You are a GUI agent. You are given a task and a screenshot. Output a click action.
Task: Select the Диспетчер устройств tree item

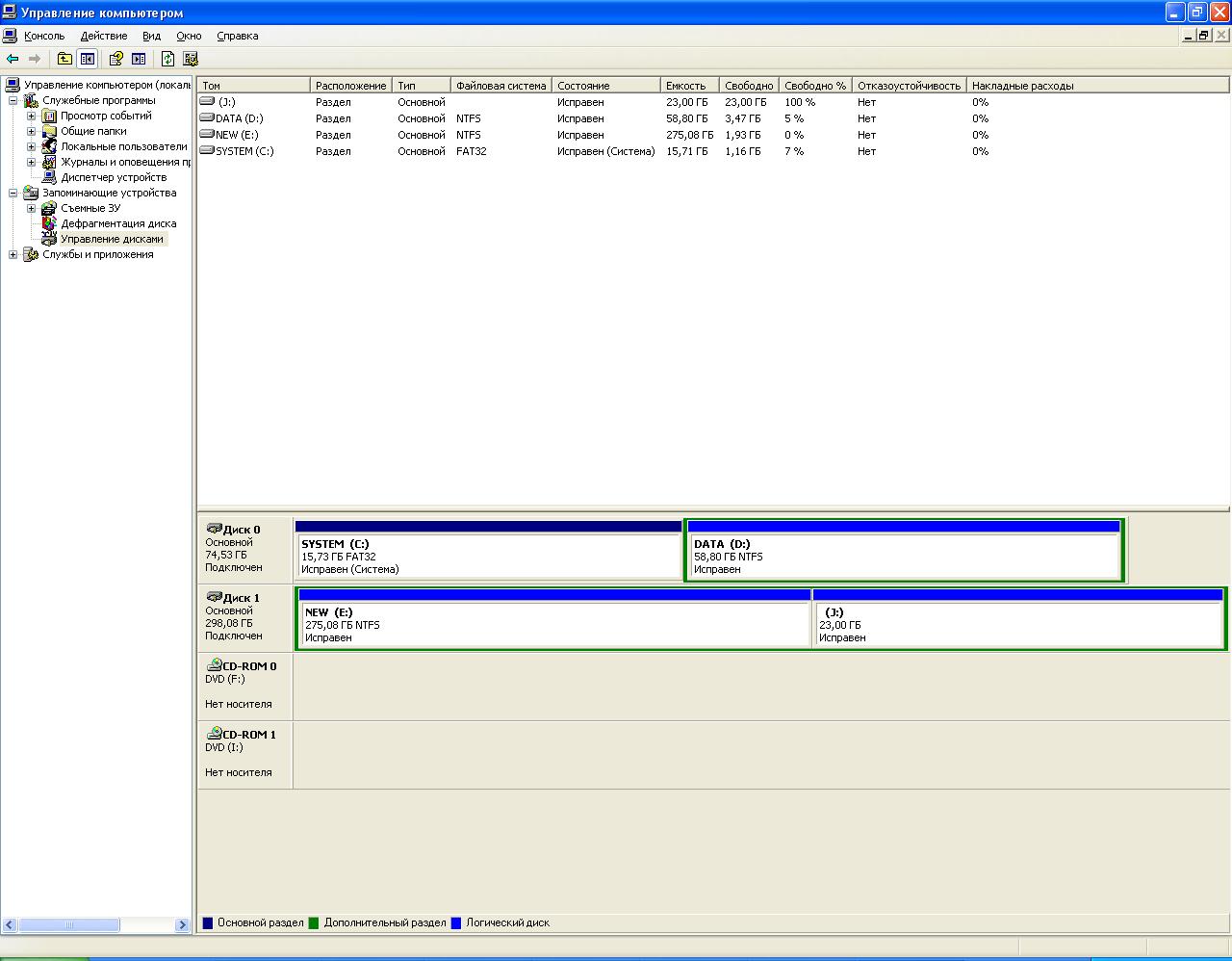tap(113, 177)
